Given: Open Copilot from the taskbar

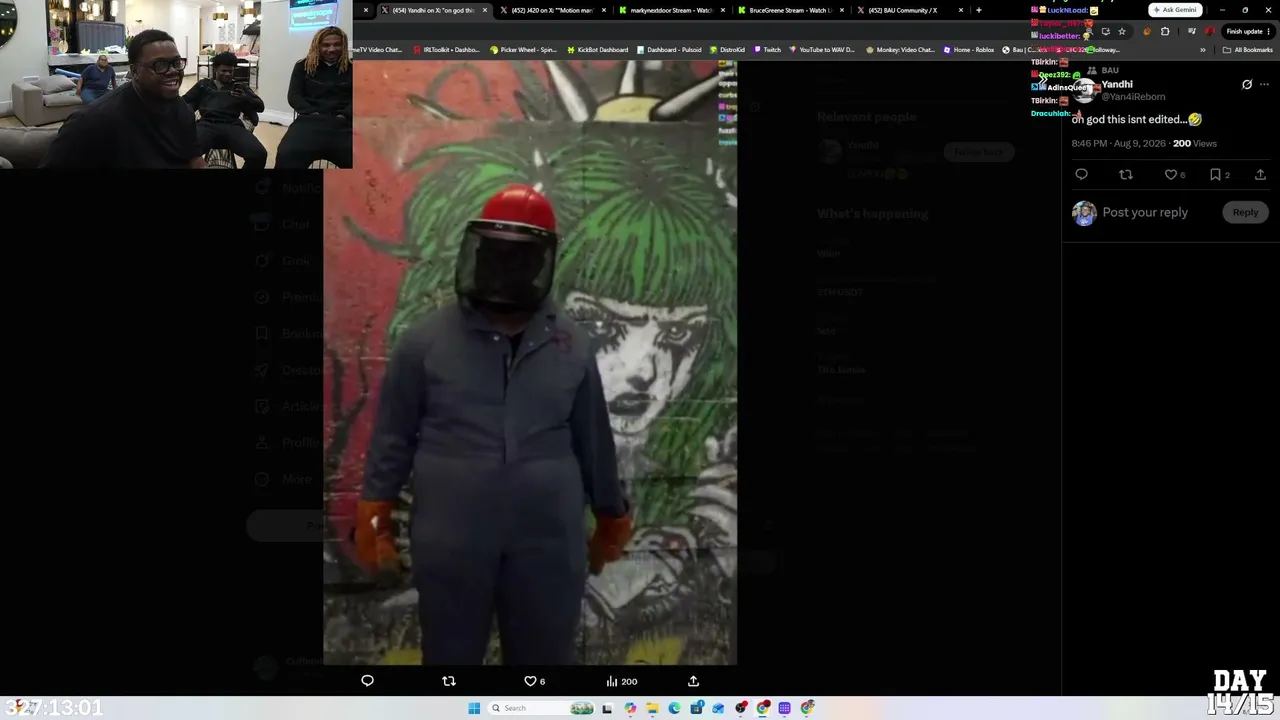Looking at the screenshot, I should click(630, 708).
